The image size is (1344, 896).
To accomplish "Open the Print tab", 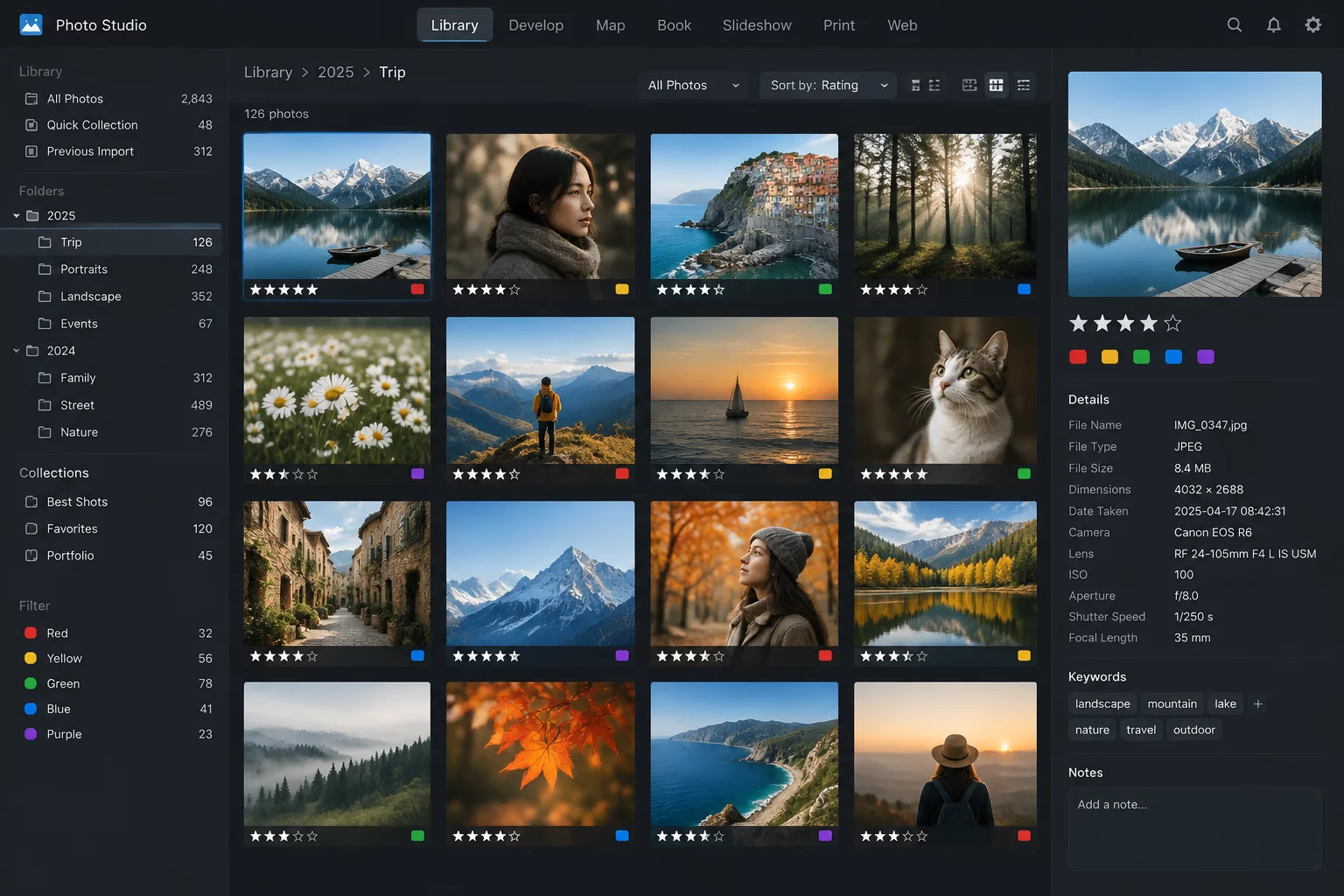I will point(839,25).
